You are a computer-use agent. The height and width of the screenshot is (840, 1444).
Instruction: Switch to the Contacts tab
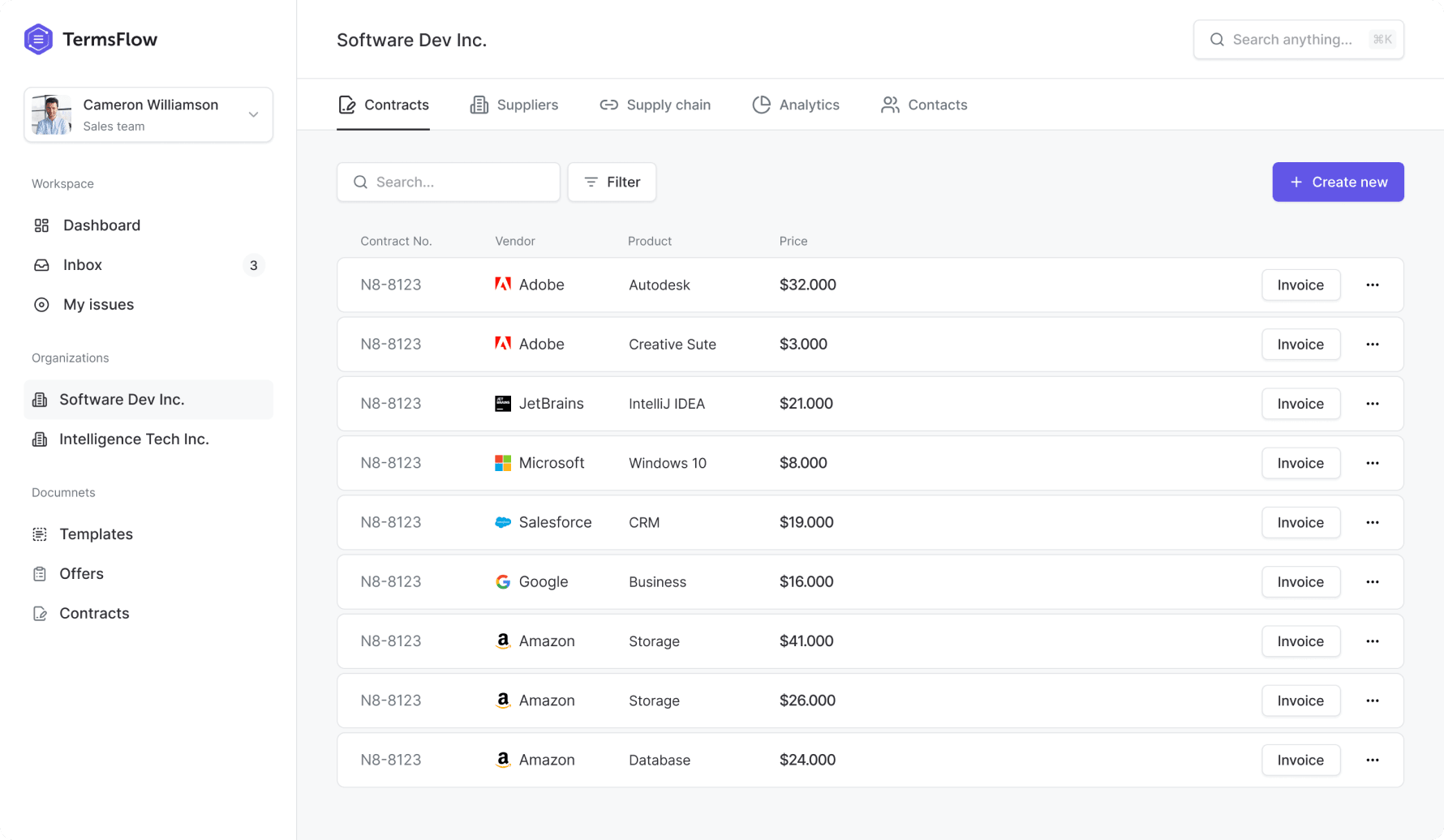point(924,105)
